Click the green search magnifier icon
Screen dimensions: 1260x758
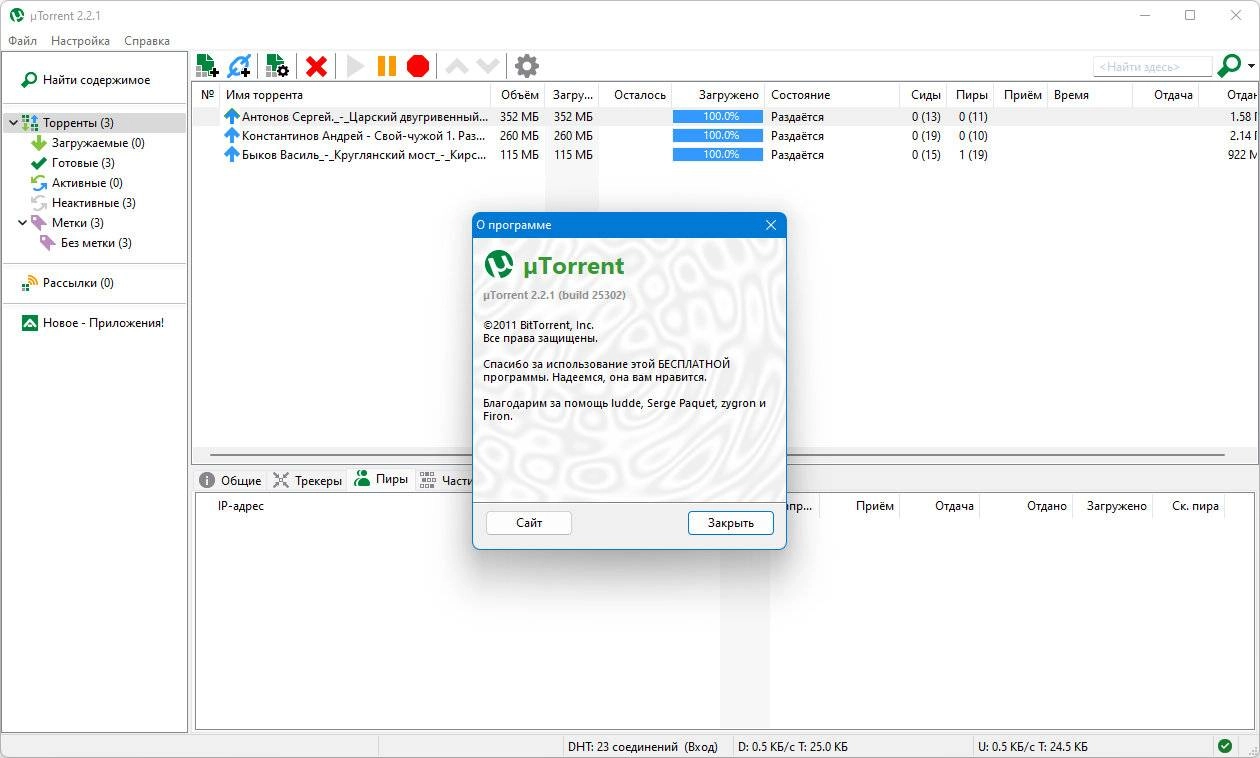coord(1228,66)
